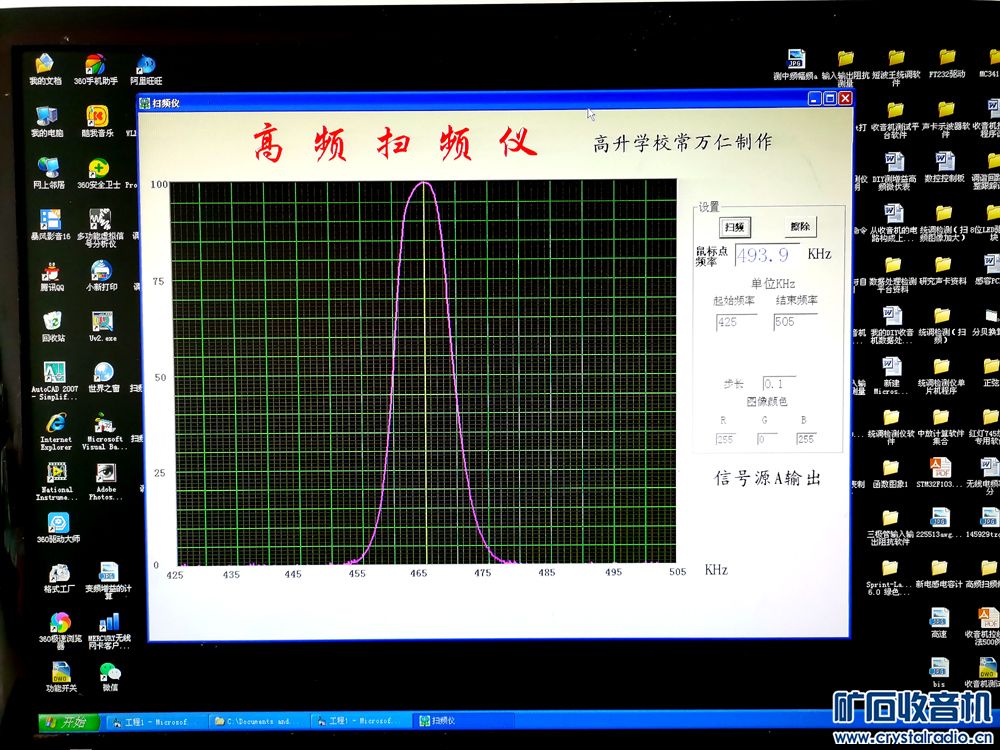Select the 函数图象1 folder
The height and width of the screenshot is (750, 1000).
pyautogui.click(x=890, y=474)
